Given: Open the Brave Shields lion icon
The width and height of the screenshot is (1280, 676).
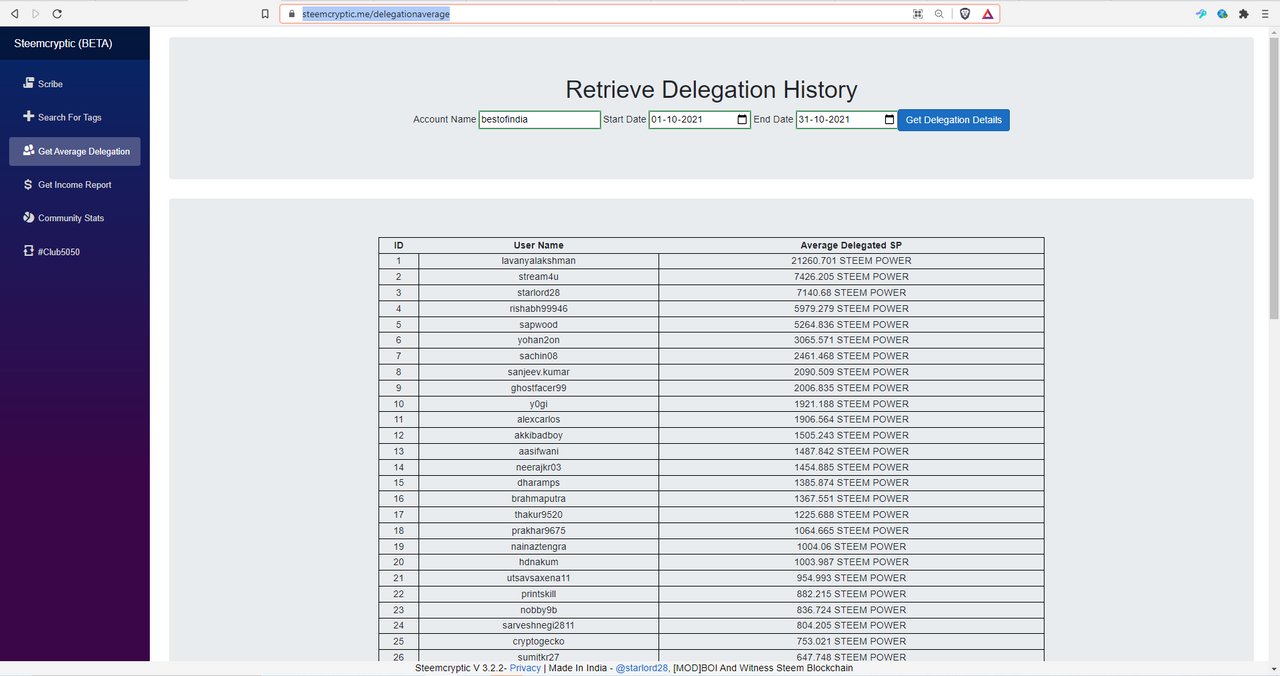Looking at the screenshot, I should point(965,14).
